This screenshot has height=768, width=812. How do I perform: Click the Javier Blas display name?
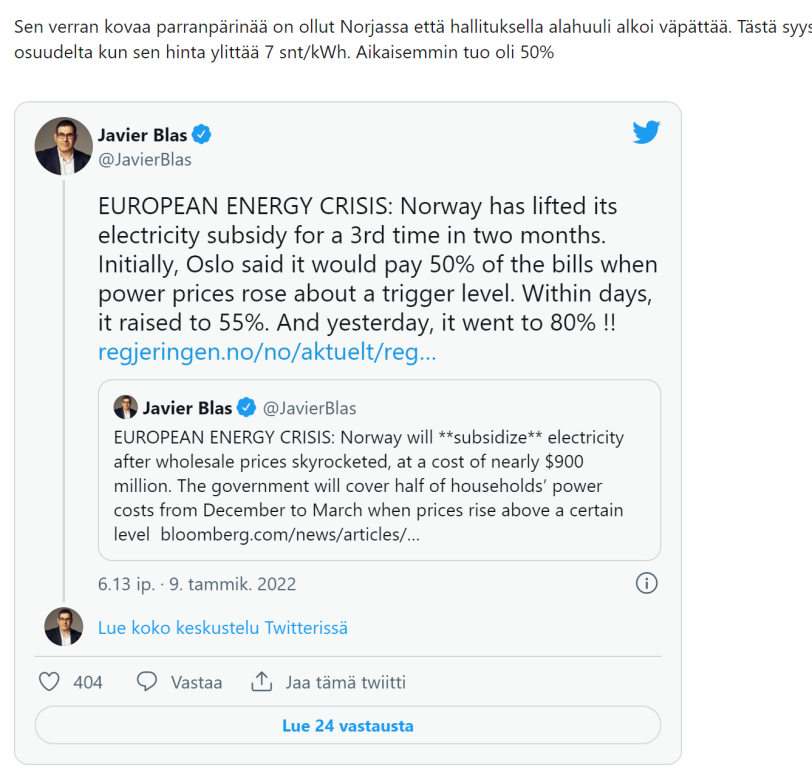[x=142, y=135]
